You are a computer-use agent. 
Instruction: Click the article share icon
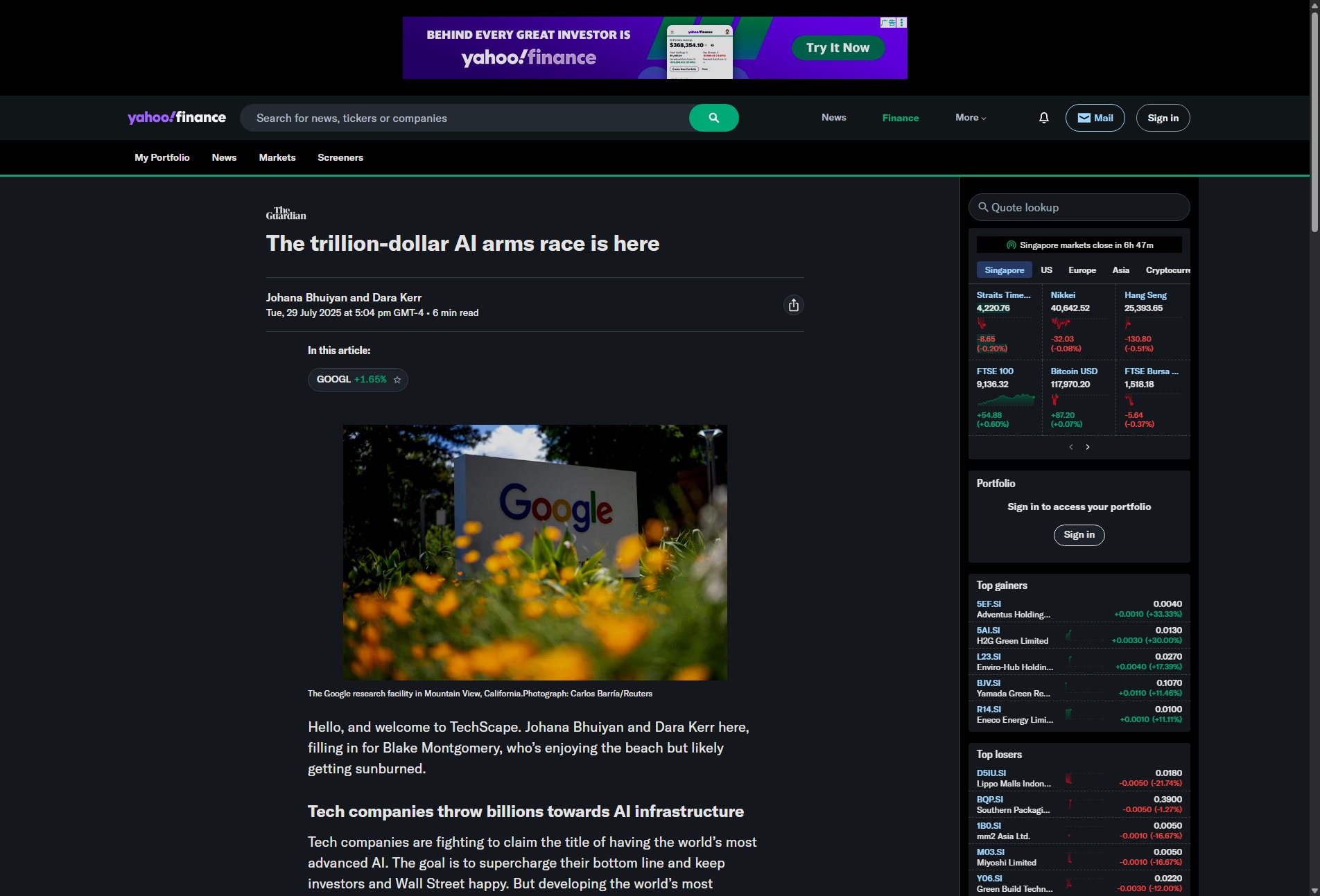[x=794, y=305]
